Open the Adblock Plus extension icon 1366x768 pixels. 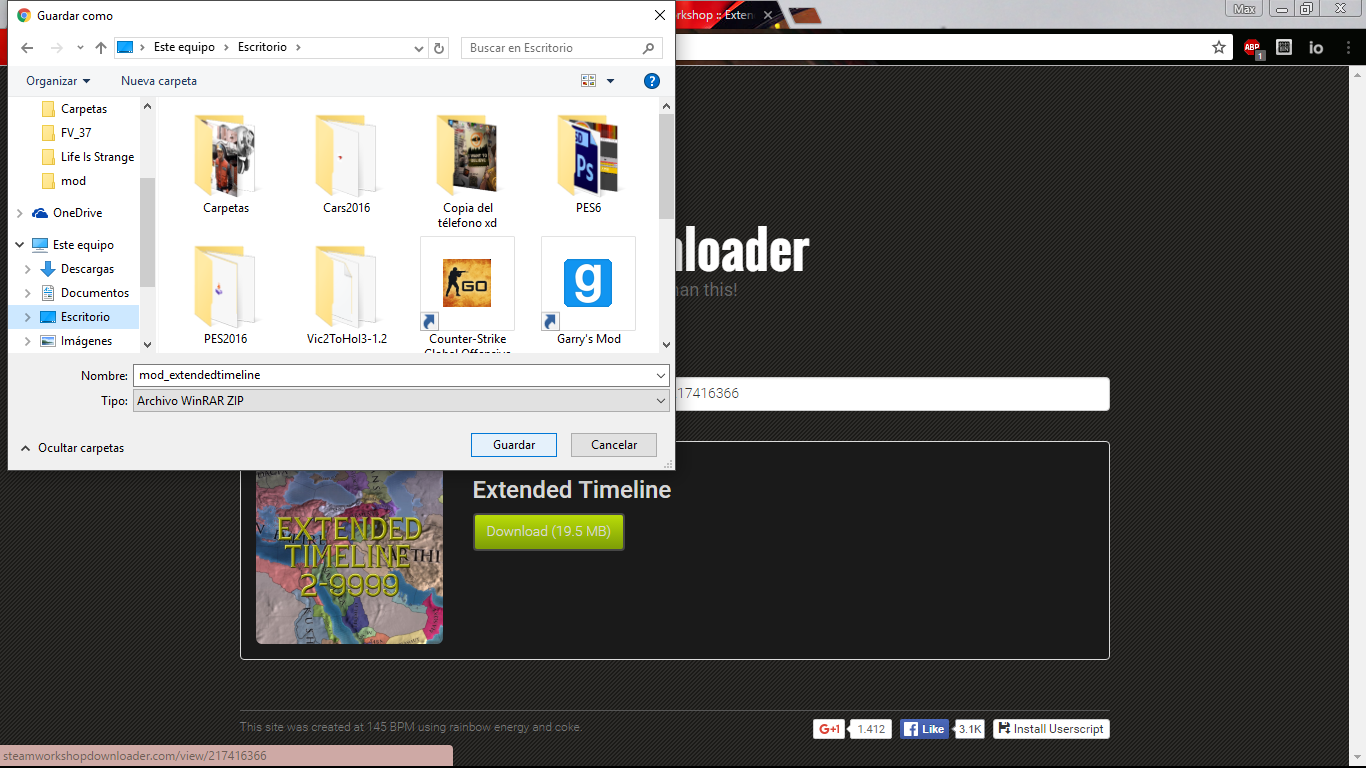coord(1253,47)
